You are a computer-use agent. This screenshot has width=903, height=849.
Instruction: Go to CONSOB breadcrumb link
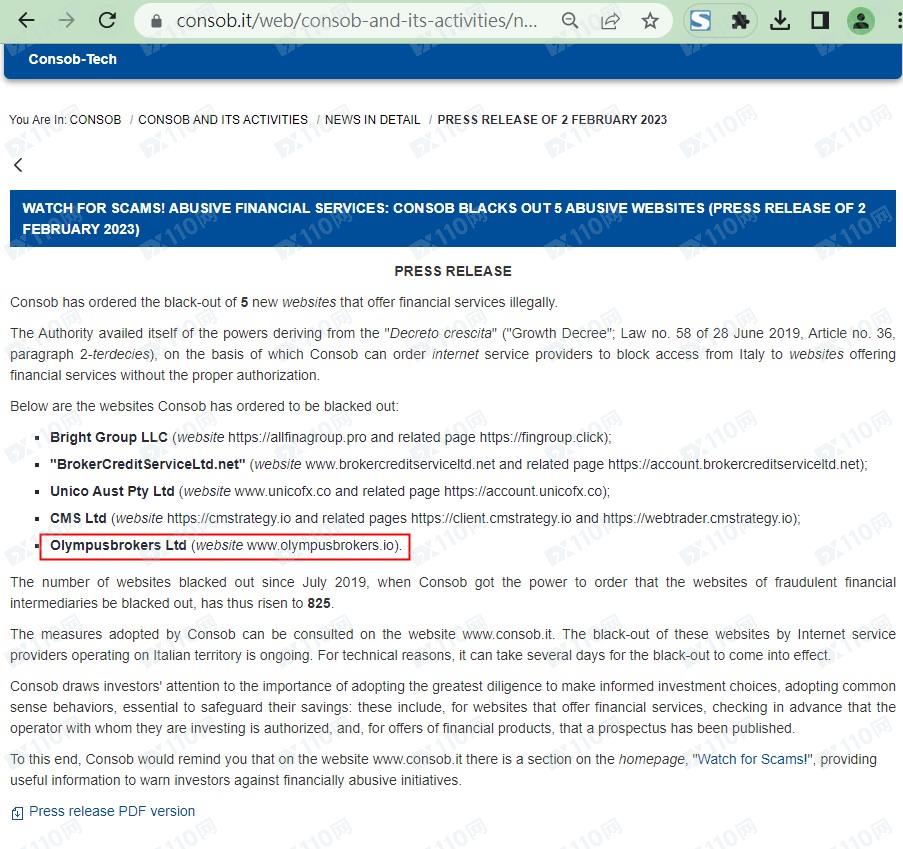[95, 120]
